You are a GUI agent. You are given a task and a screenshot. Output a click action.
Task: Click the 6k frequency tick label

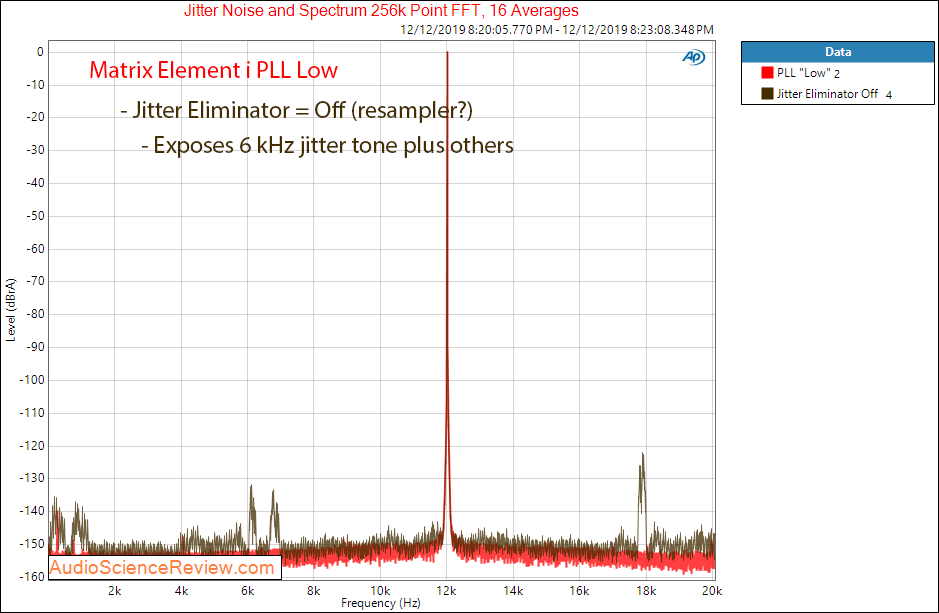tap(247, 591)
